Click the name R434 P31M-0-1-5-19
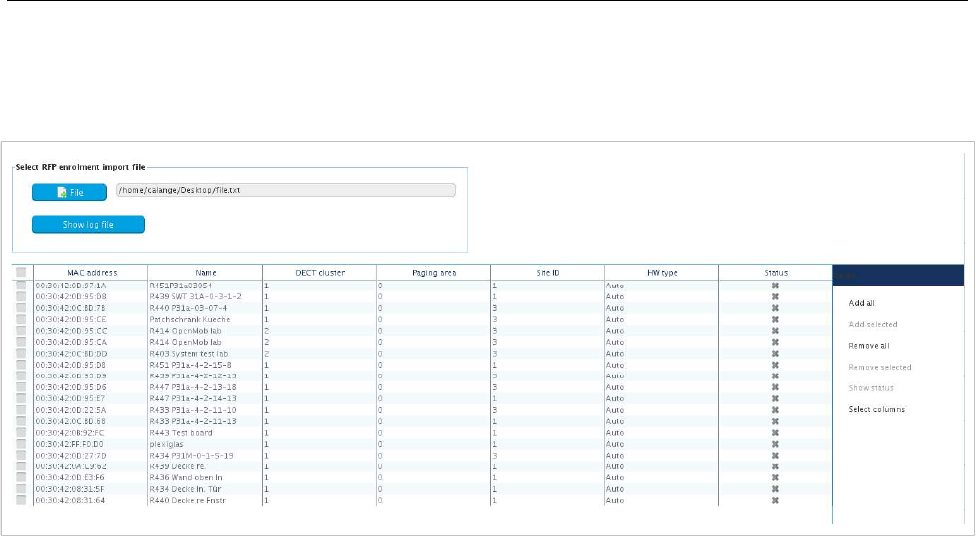The height and width of the screenshot is (536, 976). pos(191,456)
